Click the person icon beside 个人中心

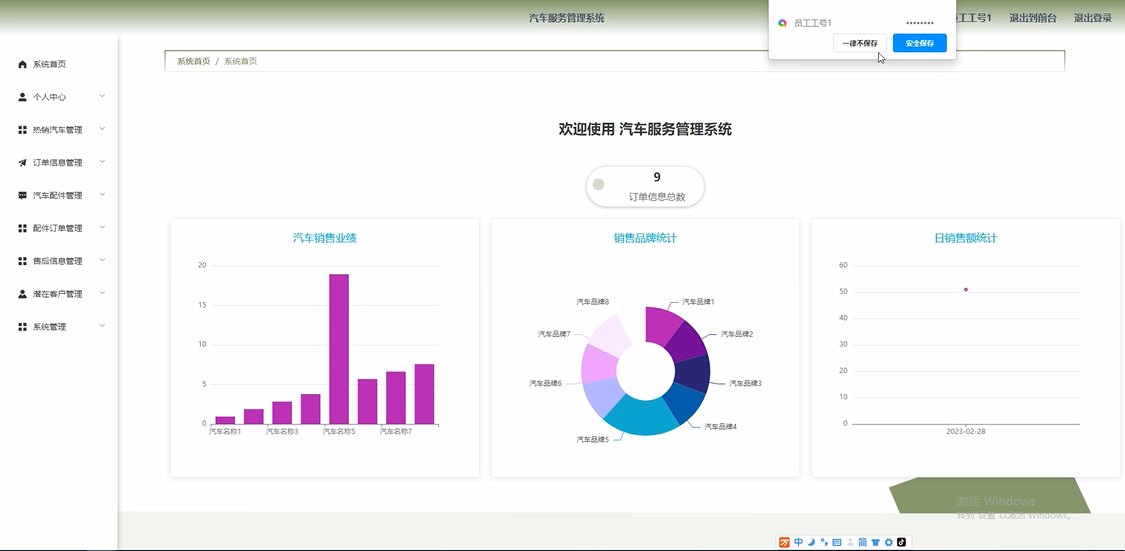[x=22, y=97]
